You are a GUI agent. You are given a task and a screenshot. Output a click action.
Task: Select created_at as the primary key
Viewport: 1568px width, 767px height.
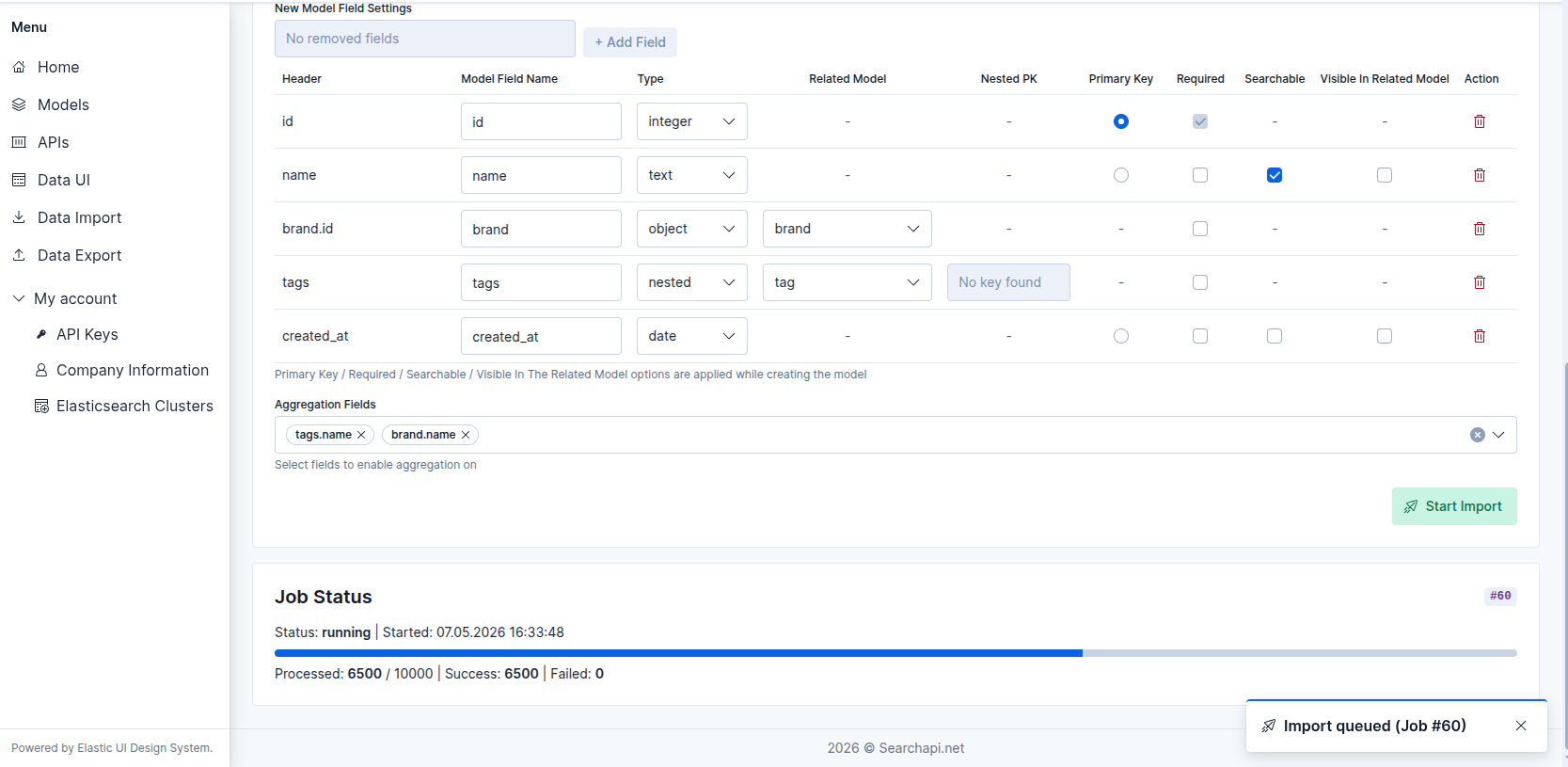1121,336
